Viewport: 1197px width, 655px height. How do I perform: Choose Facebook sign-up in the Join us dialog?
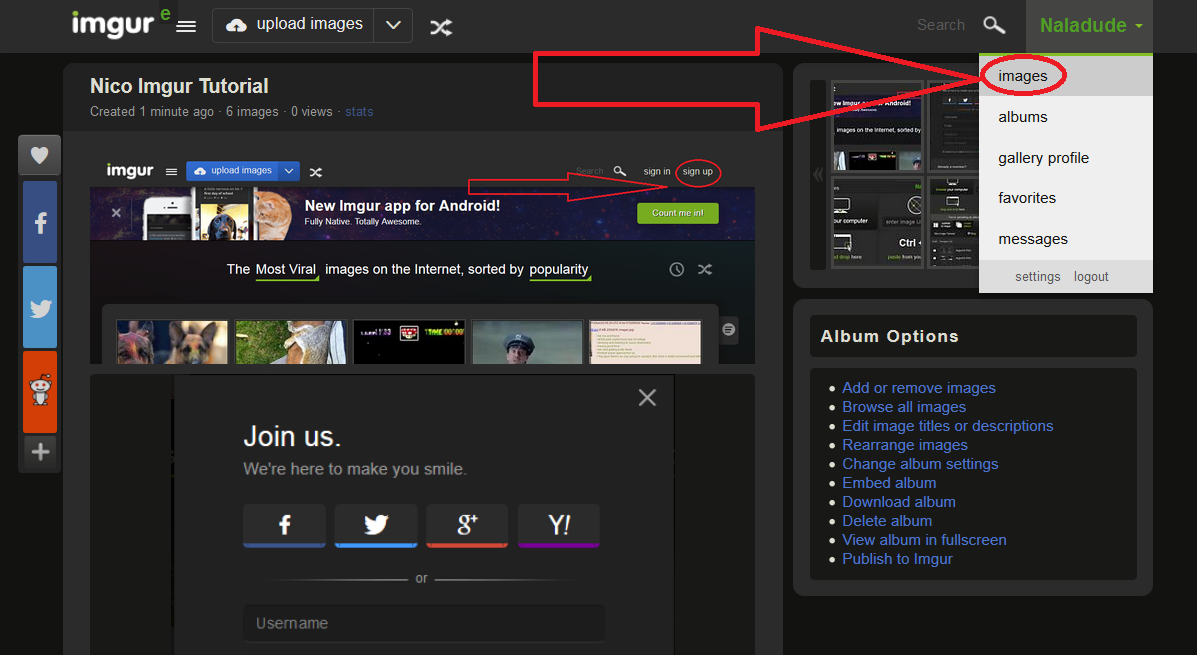[285, 525]
